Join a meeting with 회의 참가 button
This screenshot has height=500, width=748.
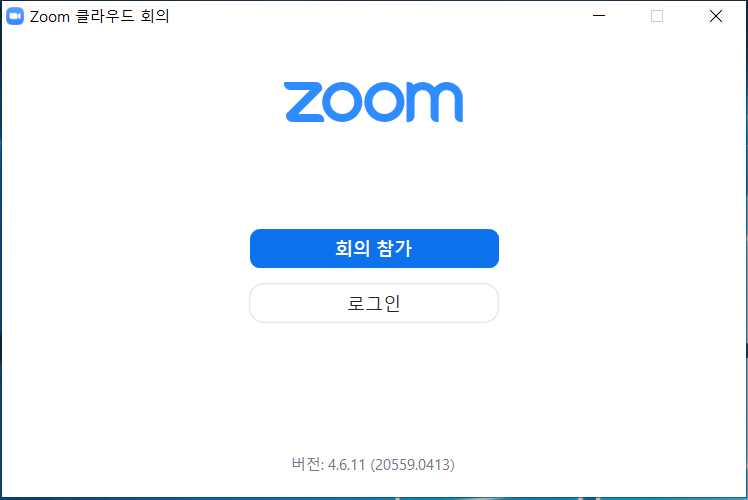click(374, 249)
